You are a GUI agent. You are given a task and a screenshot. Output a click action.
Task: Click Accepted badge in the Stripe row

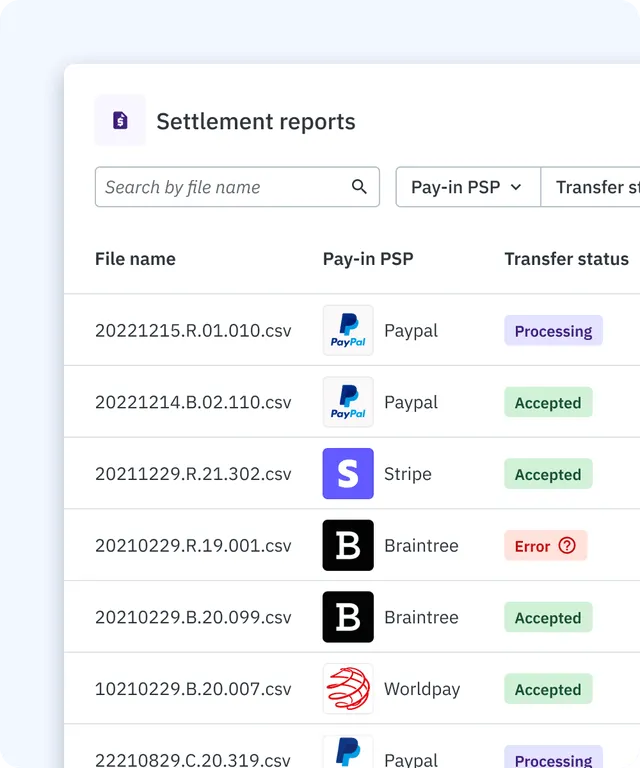tap(548, 474)
